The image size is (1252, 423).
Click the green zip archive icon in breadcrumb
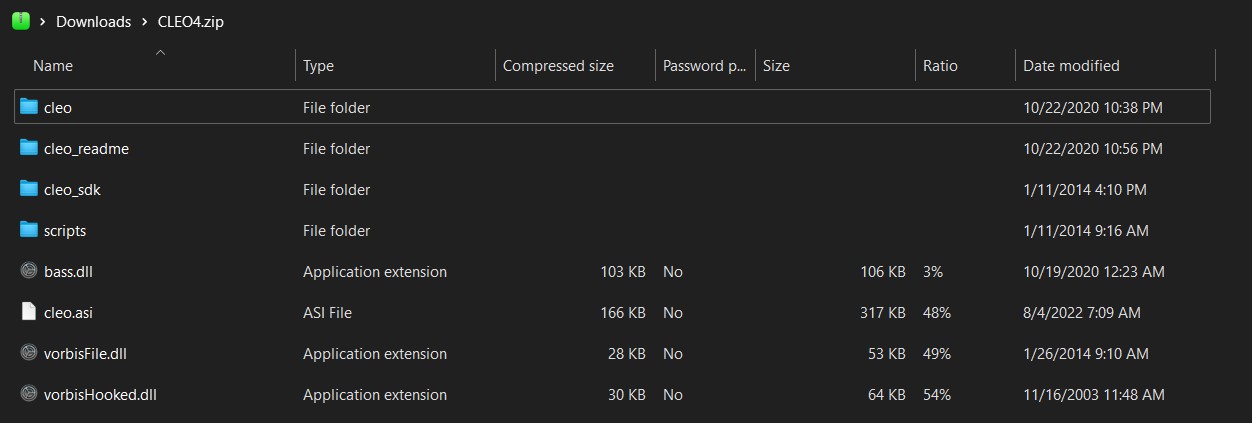click(20, 21)
